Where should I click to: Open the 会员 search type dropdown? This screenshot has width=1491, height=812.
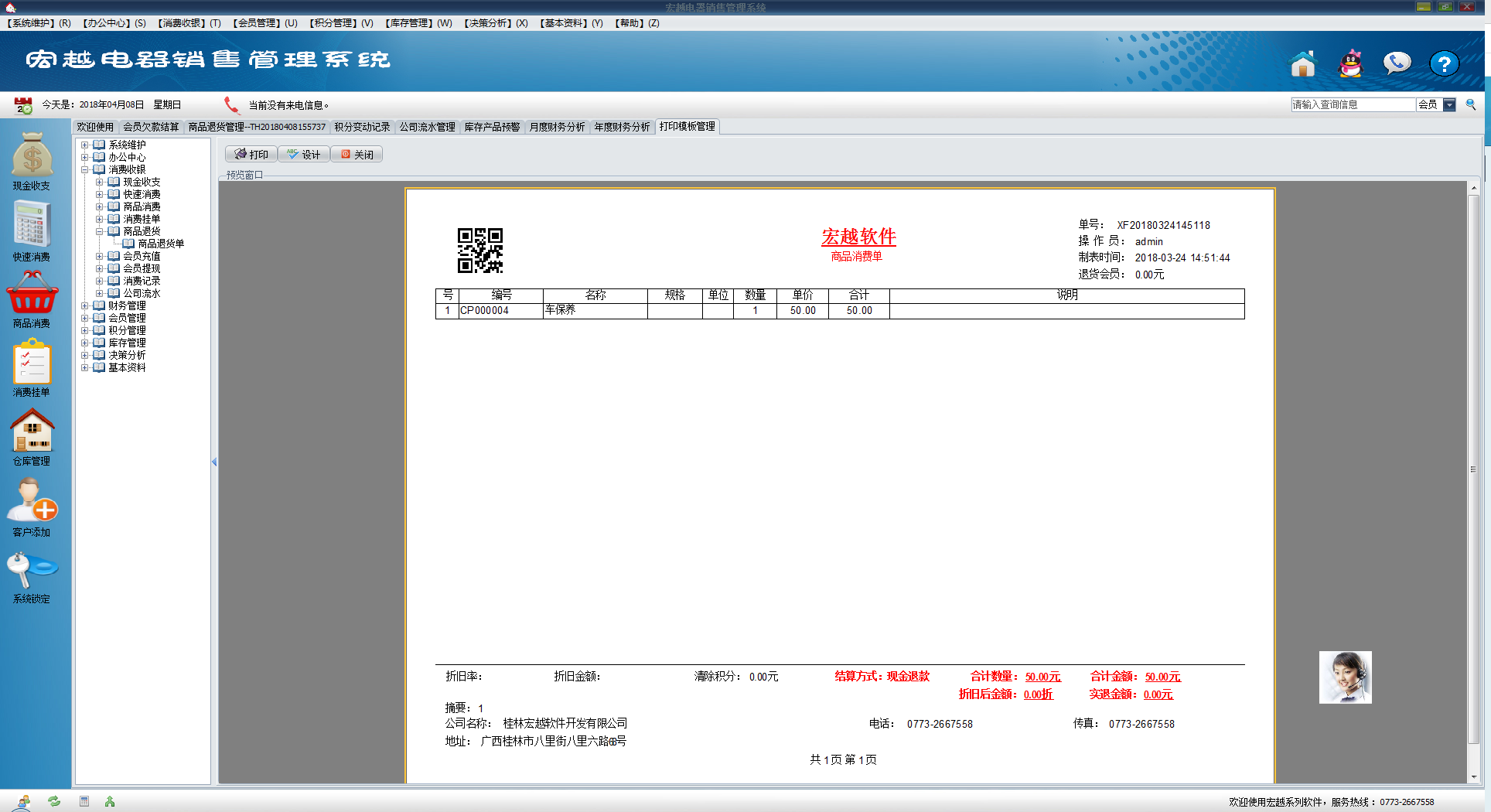(1449, 105)
